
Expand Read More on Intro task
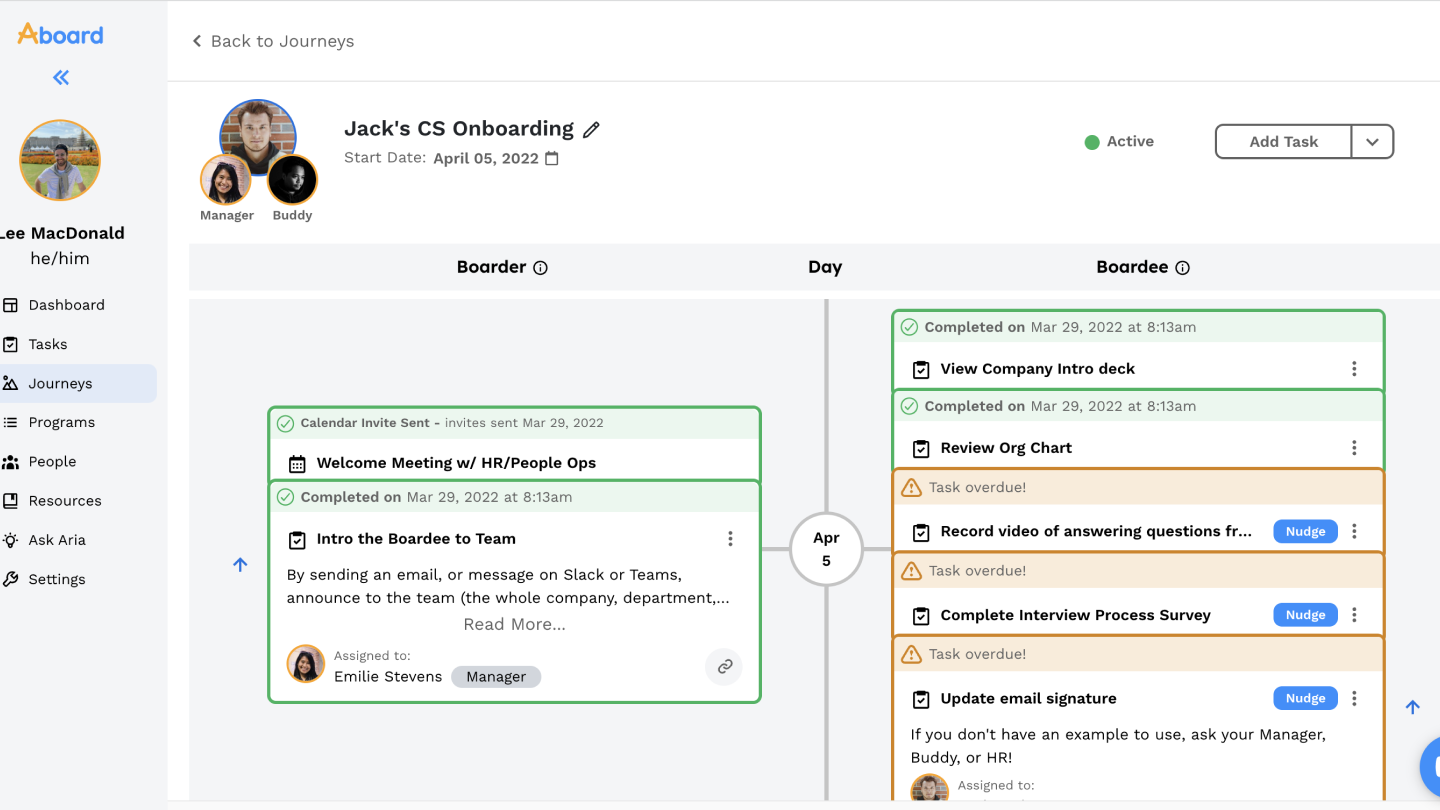[x=514, y=624]
